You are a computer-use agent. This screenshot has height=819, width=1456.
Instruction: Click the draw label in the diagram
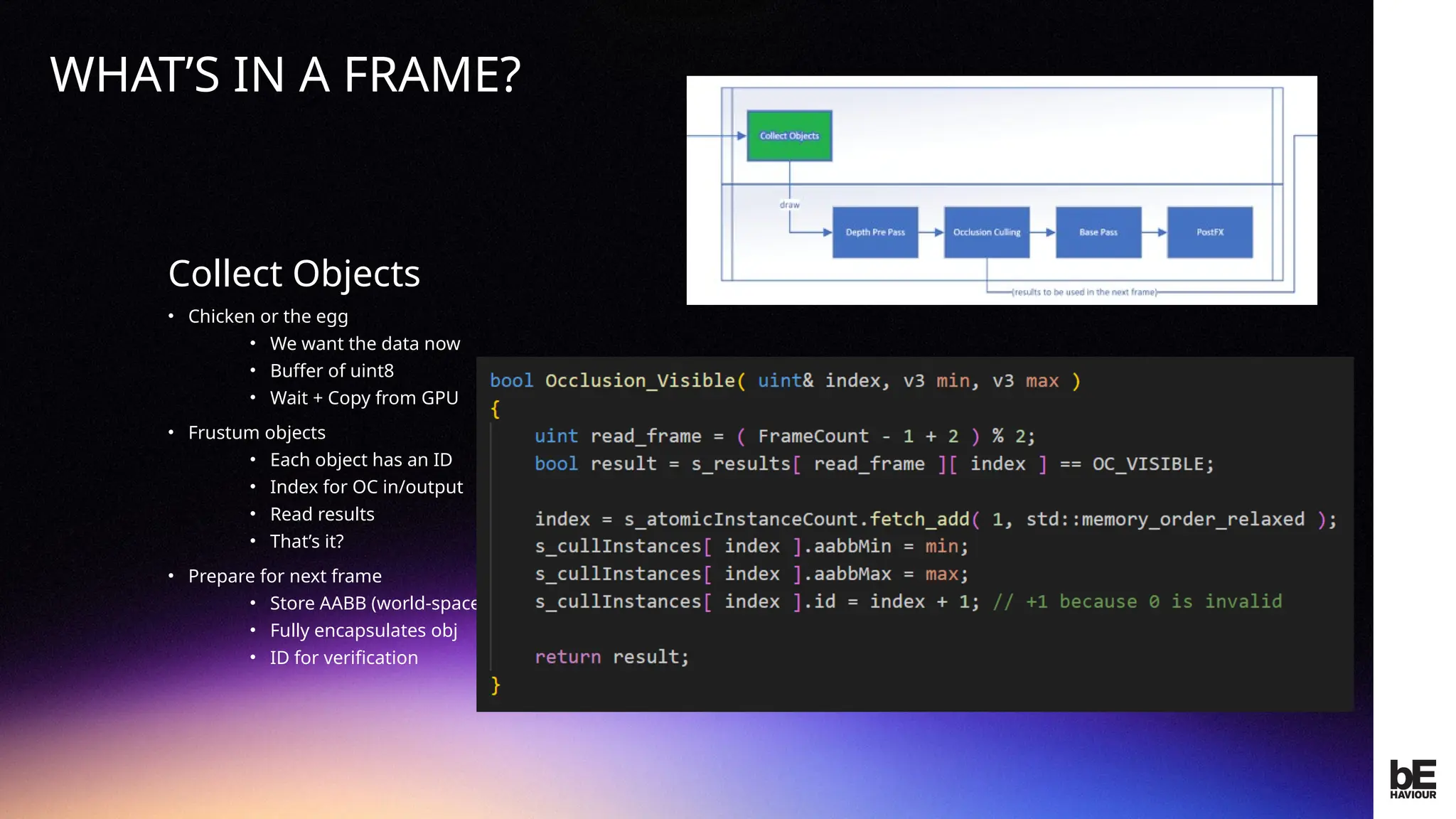pos(789,205)
